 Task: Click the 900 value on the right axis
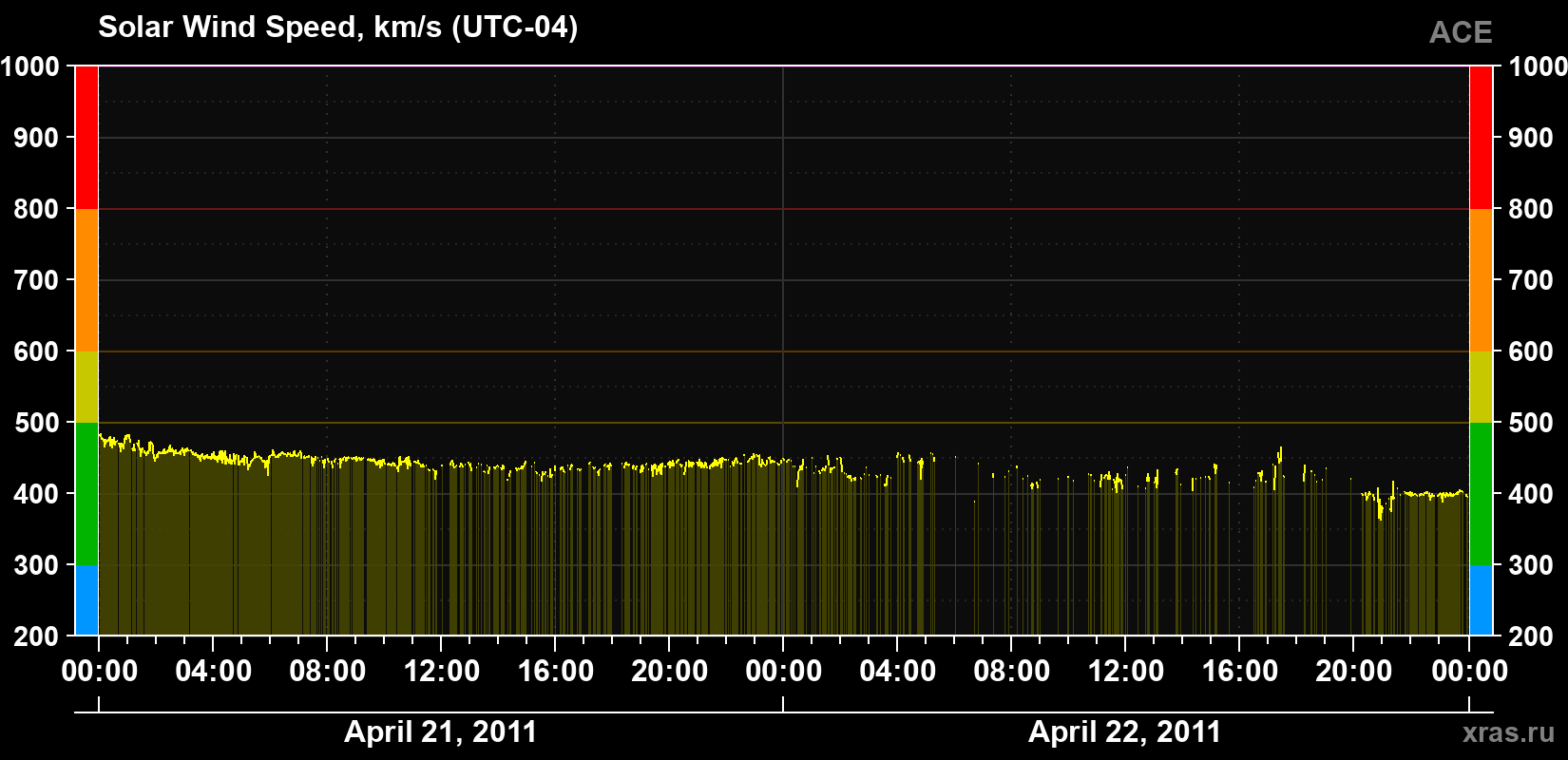pyautogui.click(x=1531, y=138)
